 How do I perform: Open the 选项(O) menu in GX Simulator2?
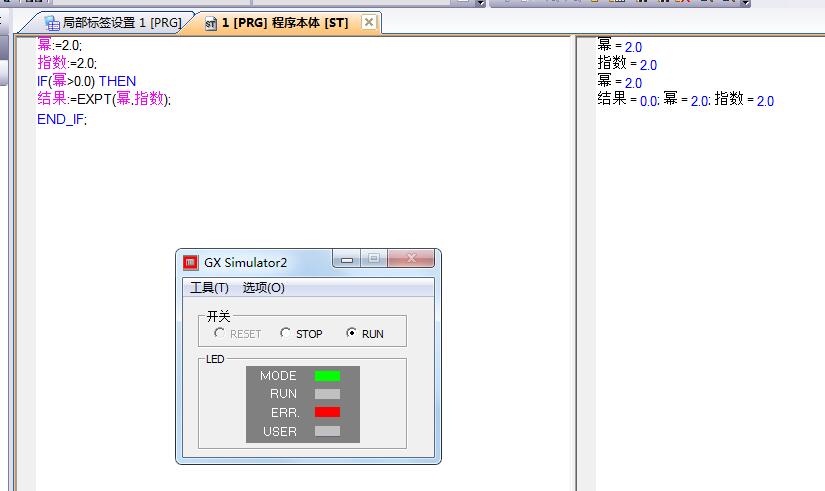tap(263, 288)
